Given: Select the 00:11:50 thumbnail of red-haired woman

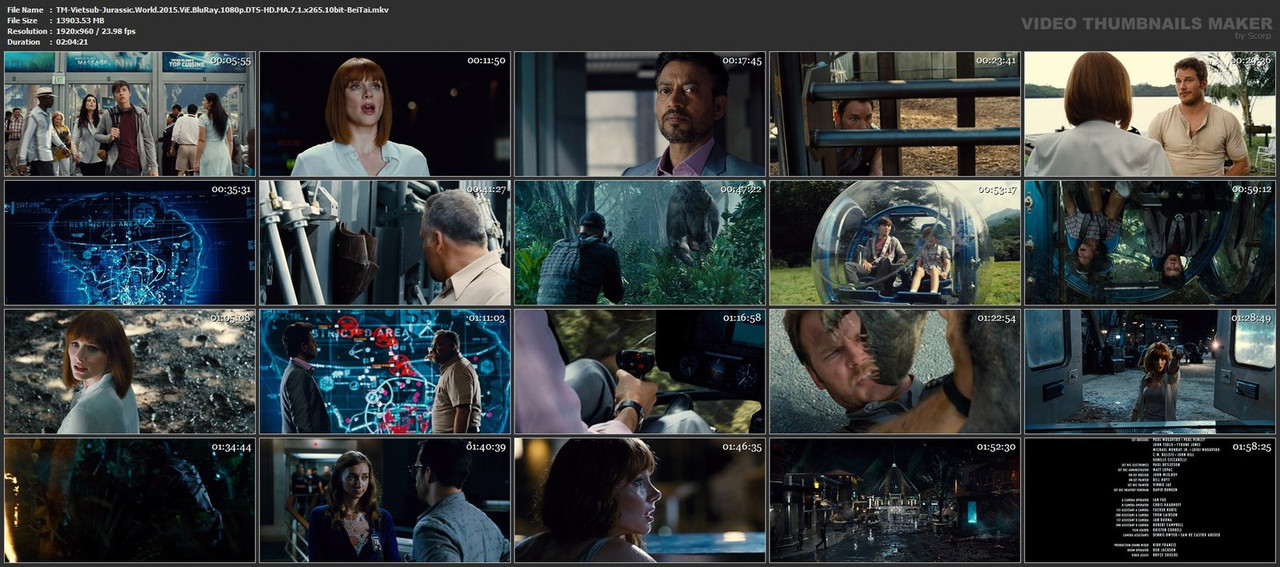Looking at the screenshot, I should (385, 114).
